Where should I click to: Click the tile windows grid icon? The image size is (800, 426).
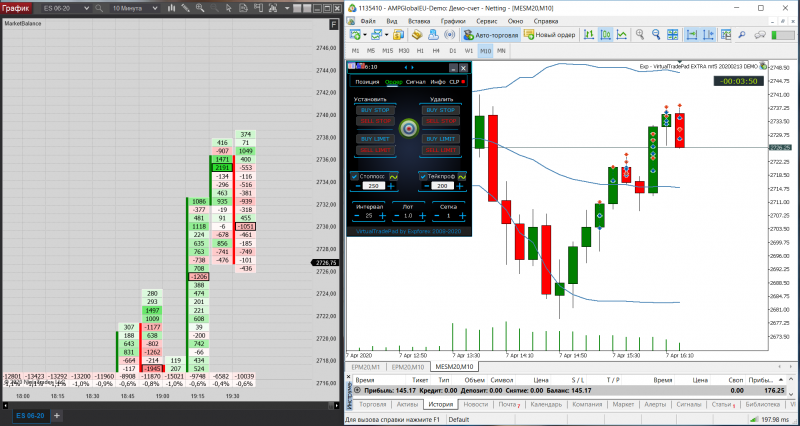click(673, 35)
